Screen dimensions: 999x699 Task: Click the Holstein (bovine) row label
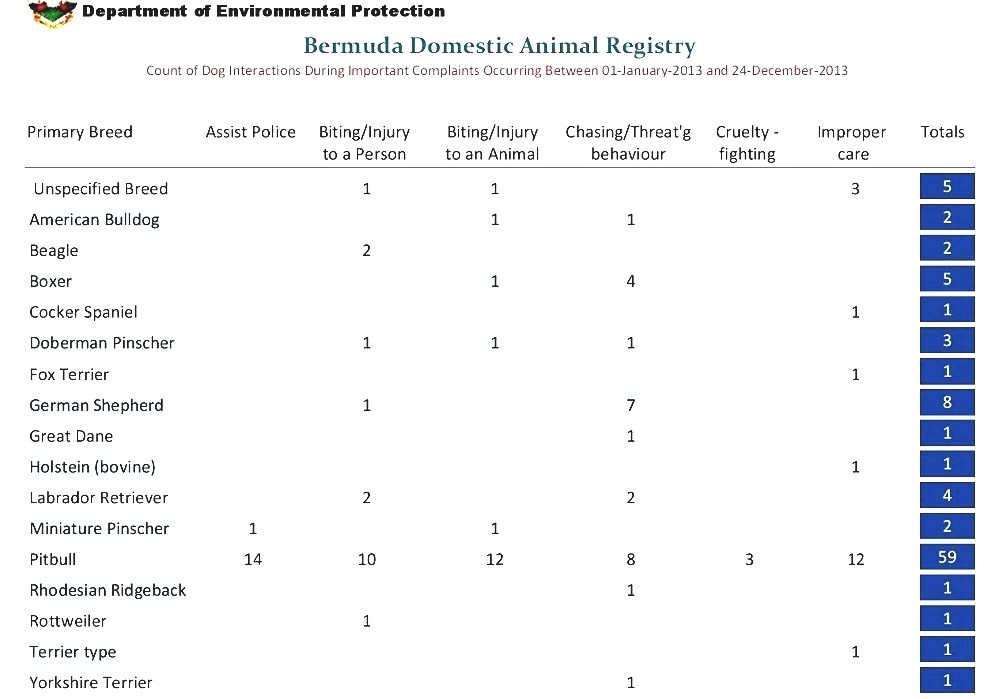tap(92, 467)
